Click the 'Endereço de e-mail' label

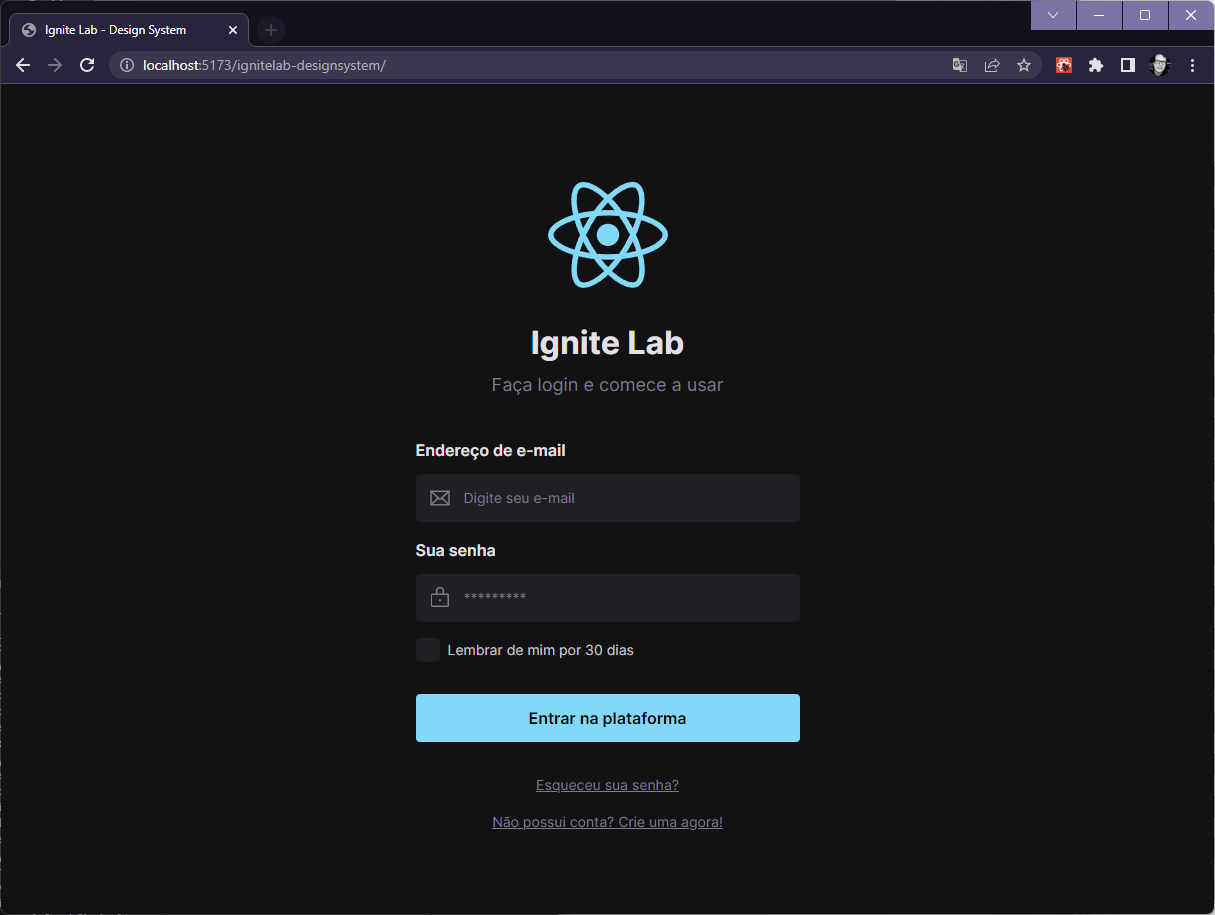(491, 451)
